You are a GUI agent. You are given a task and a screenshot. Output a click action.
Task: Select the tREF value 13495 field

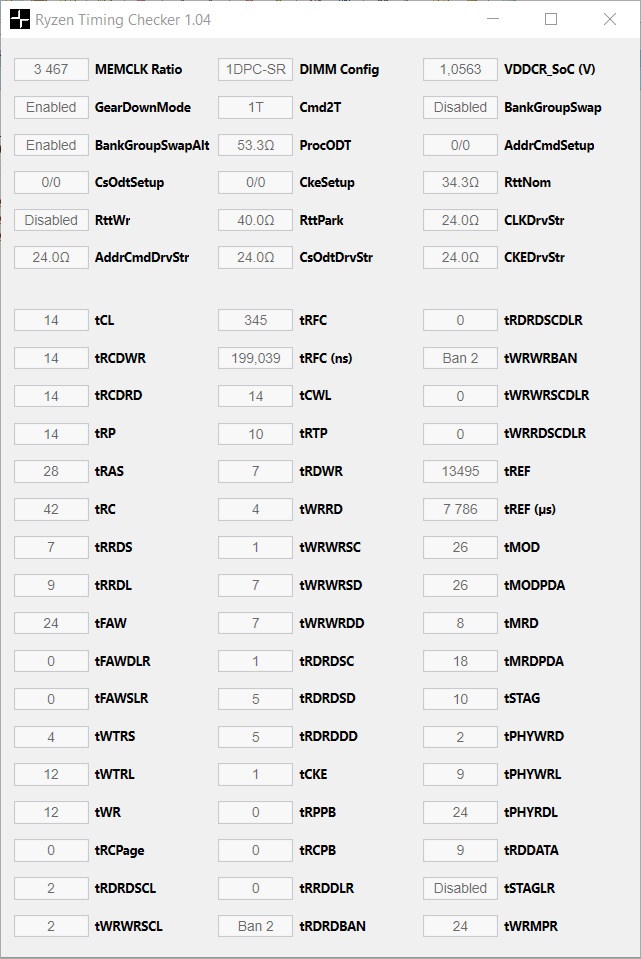pyautogui.click(x=461, y=472)
